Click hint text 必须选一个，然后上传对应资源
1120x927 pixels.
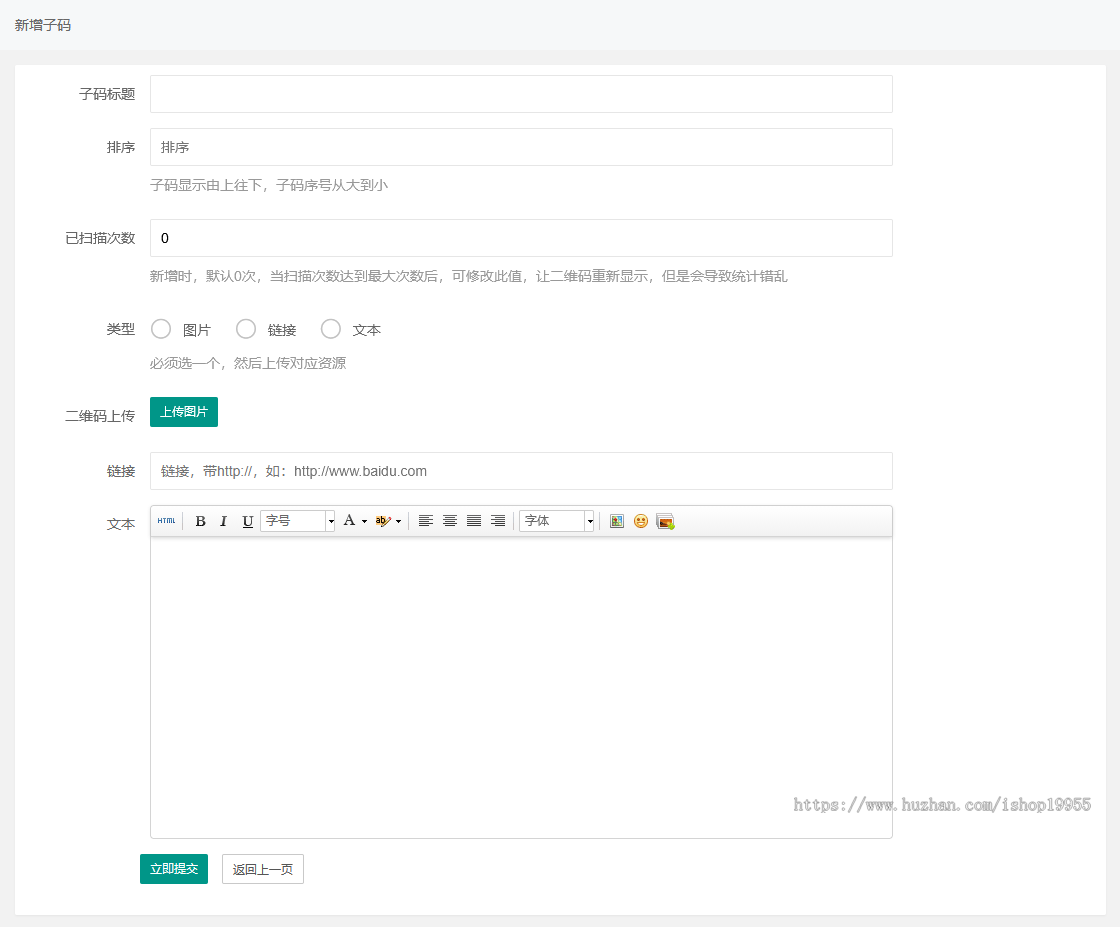click(x=248, y=363)
